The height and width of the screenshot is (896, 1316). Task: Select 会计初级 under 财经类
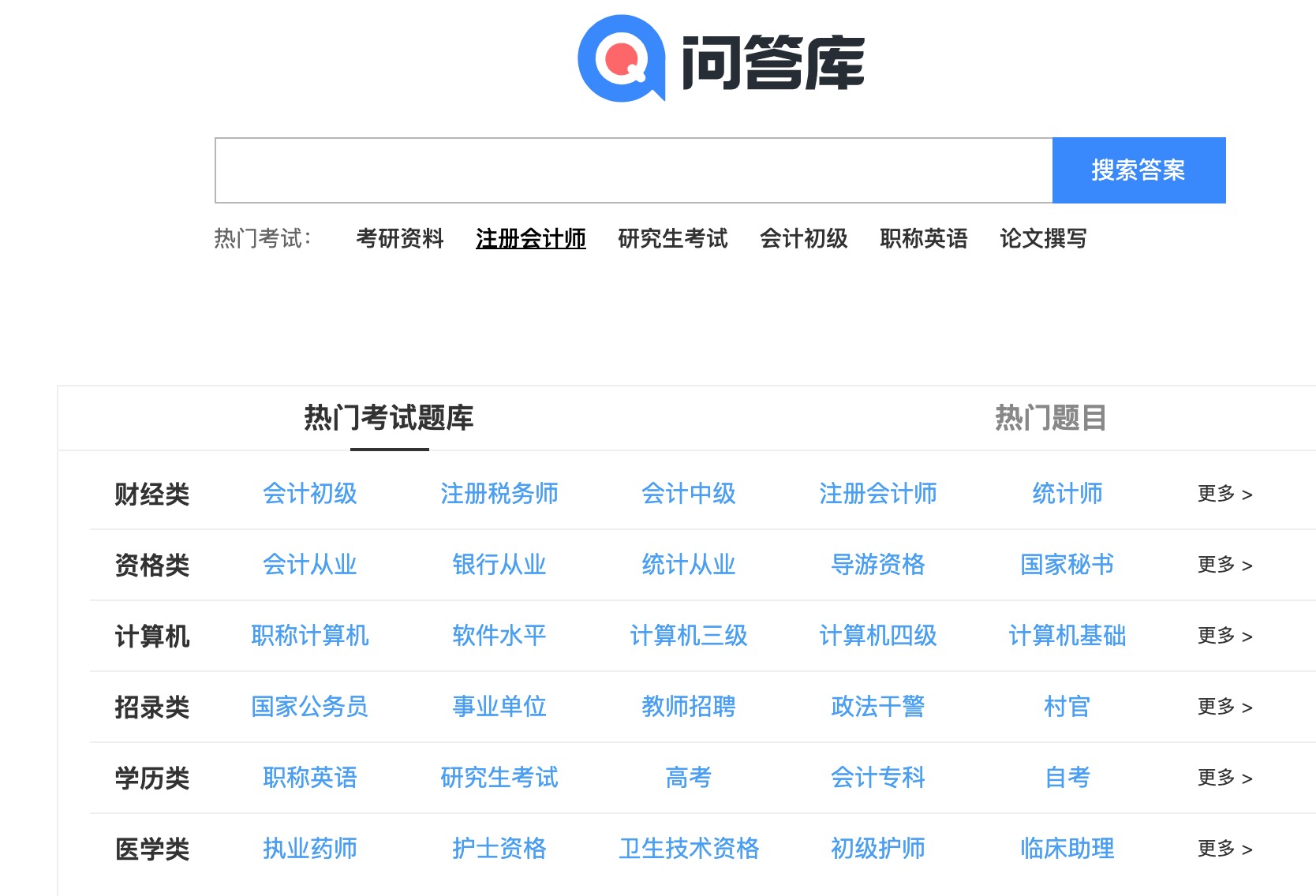click(309, 494)
